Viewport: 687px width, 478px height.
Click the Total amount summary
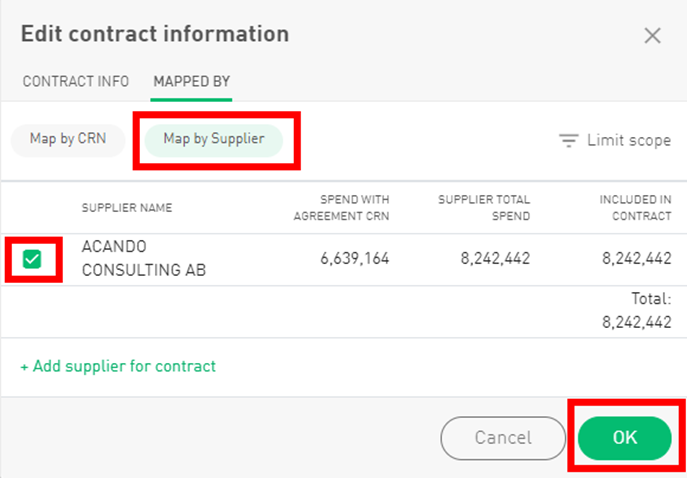636,313
